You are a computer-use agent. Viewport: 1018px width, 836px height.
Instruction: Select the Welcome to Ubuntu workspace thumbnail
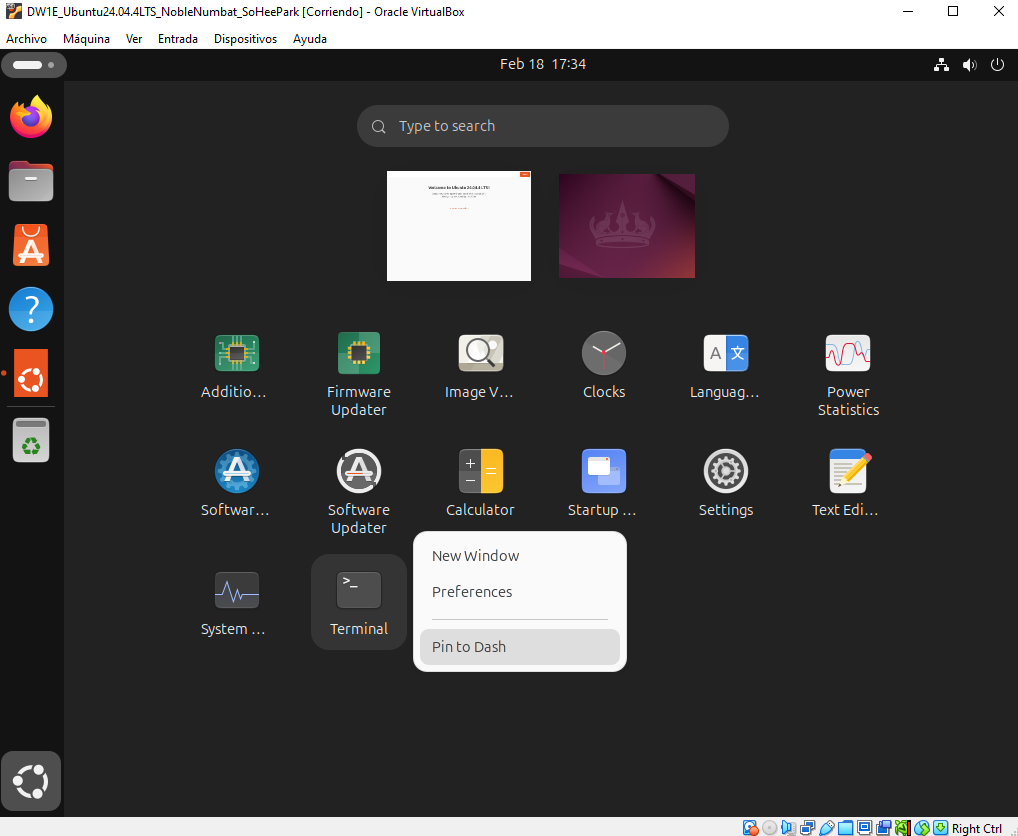(459, 226)
